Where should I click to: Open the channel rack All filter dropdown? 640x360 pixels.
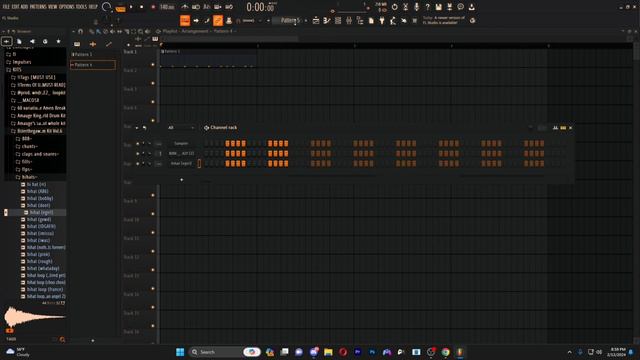pyautogui.click(x=180, y=128)
